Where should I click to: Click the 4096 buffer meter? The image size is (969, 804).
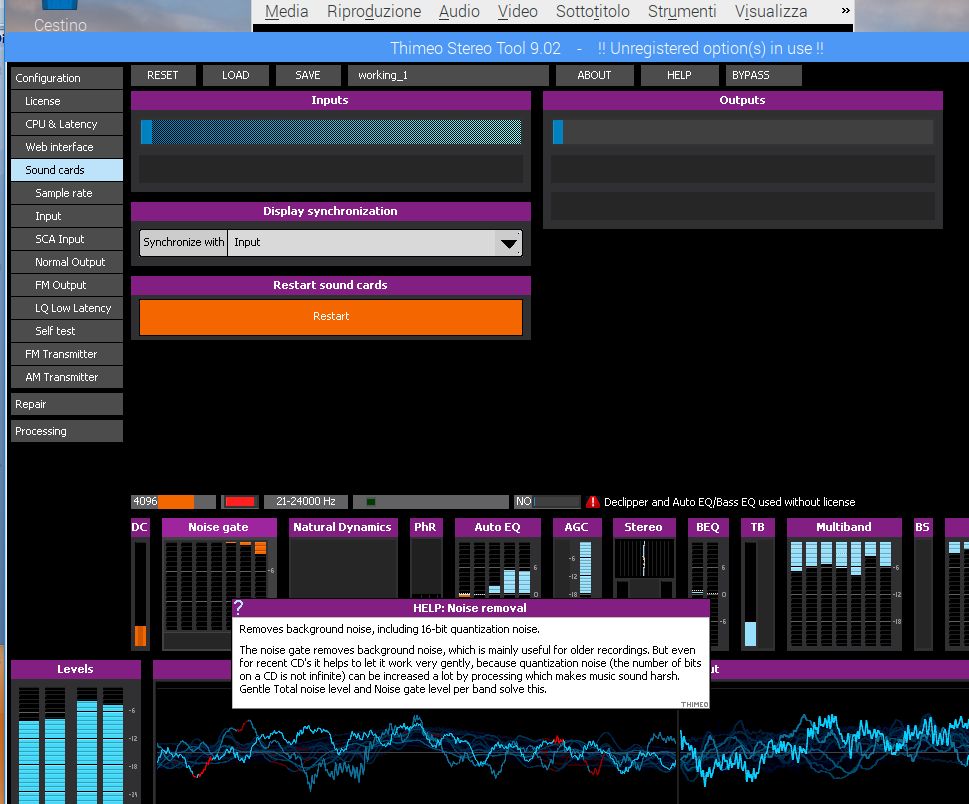pyautogui.click(x=173, y=502)
